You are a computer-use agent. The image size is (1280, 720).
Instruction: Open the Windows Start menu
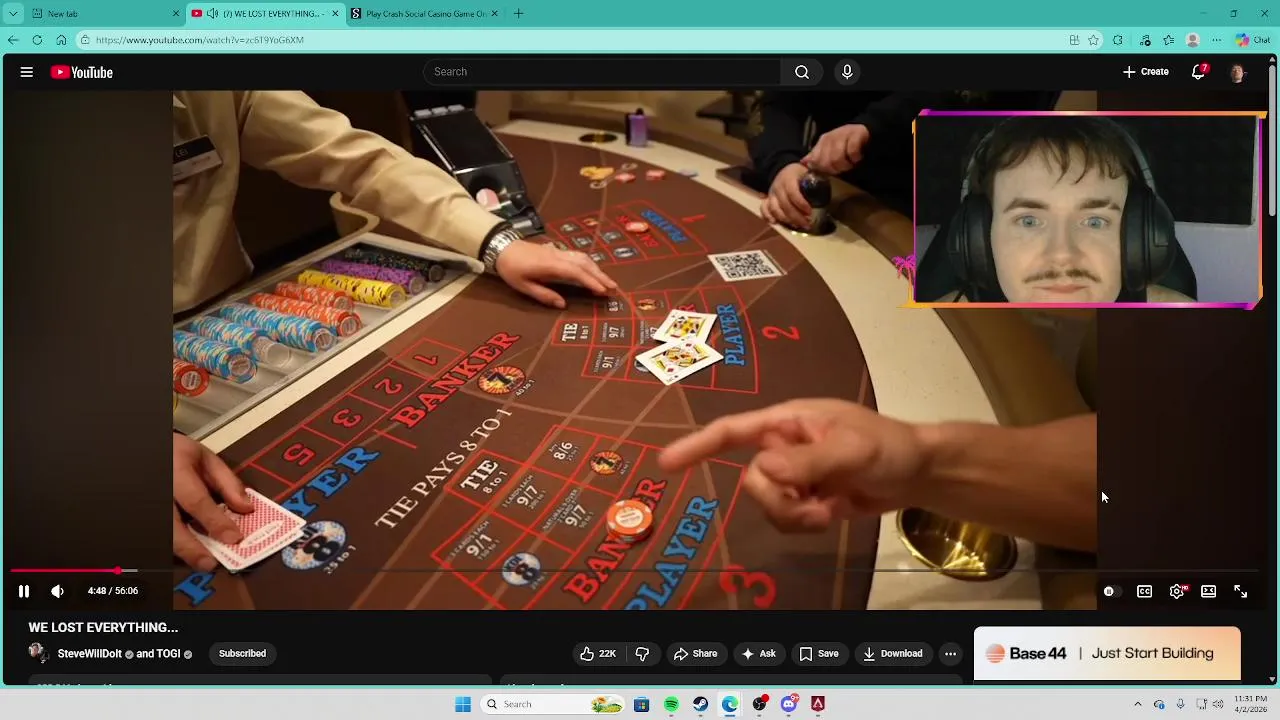(x=463, y=704)
